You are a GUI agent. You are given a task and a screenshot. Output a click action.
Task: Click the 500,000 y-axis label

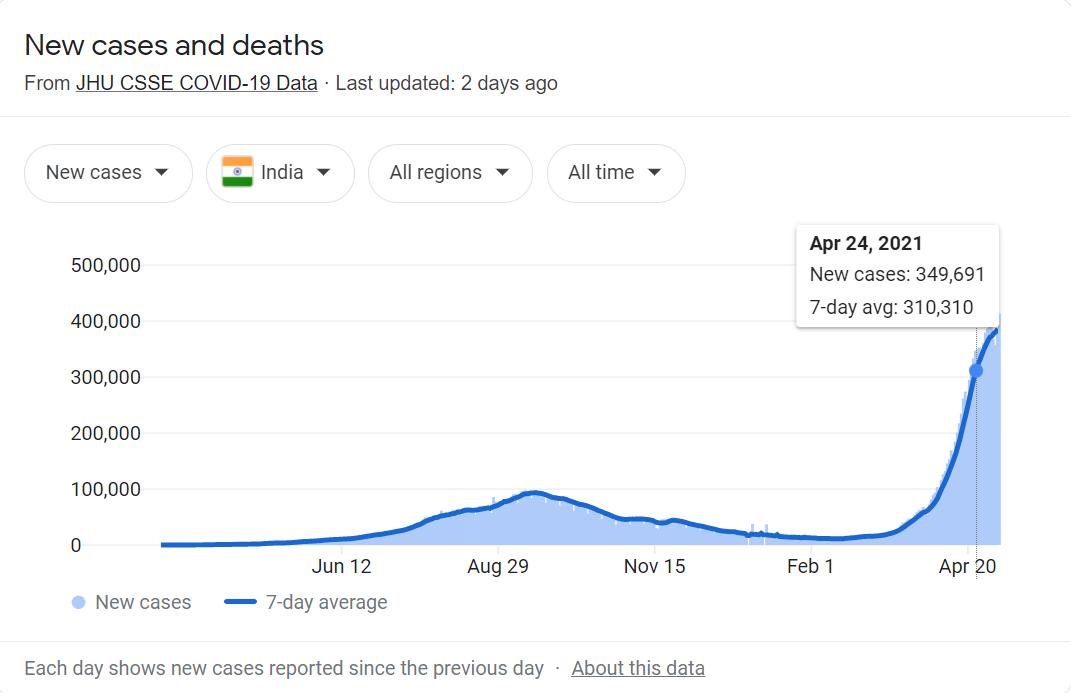pyautogui.click(x=105, y=266)
